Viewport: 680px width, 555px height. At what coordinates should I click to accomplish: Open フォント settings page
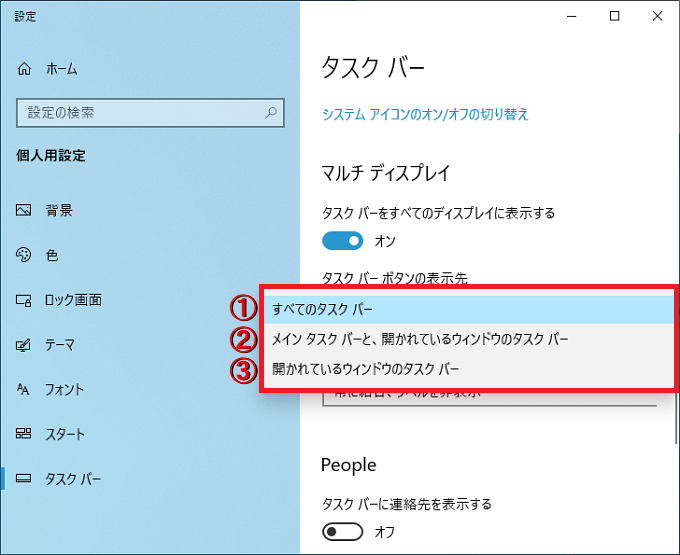[x=150, y=389]
